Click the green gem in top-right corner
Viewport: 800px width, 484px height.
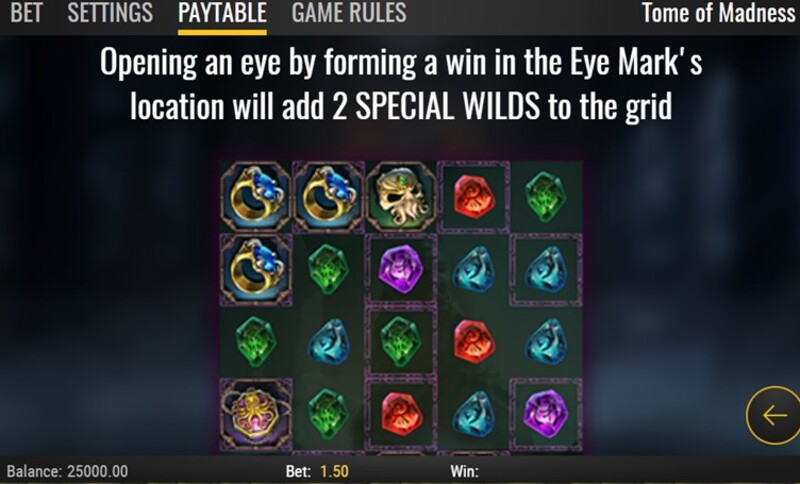[546, 197]
